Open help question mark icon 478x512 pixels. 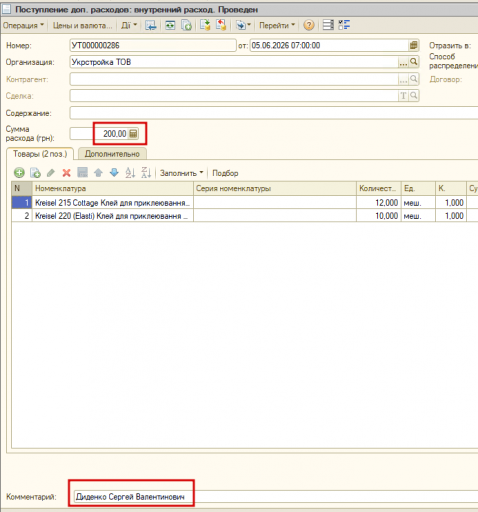(309, 25)
